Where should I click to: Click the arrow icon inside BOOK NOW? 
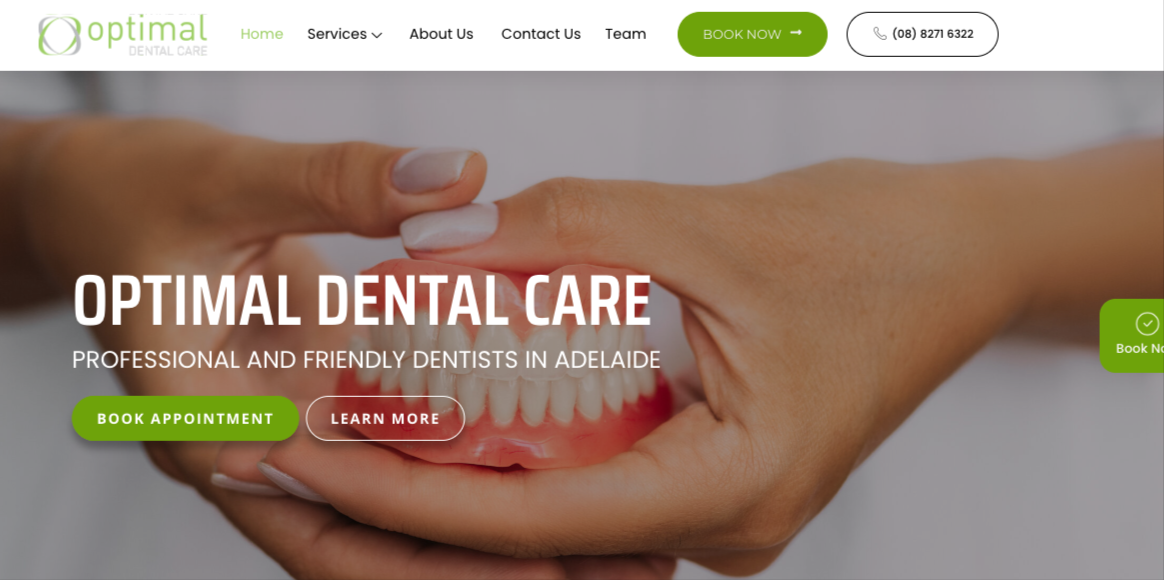click(796, 33)
